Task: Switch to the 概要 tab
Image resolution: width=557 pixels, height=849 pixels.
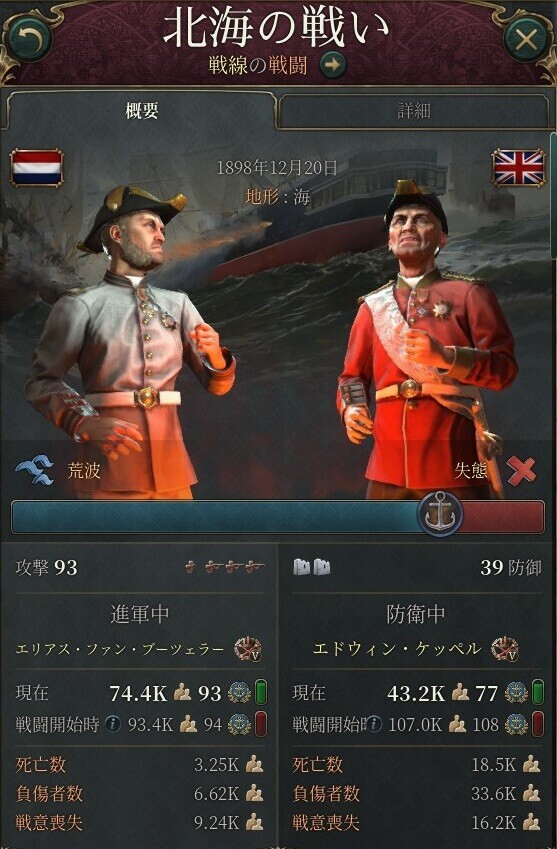Action: [142, 111]
